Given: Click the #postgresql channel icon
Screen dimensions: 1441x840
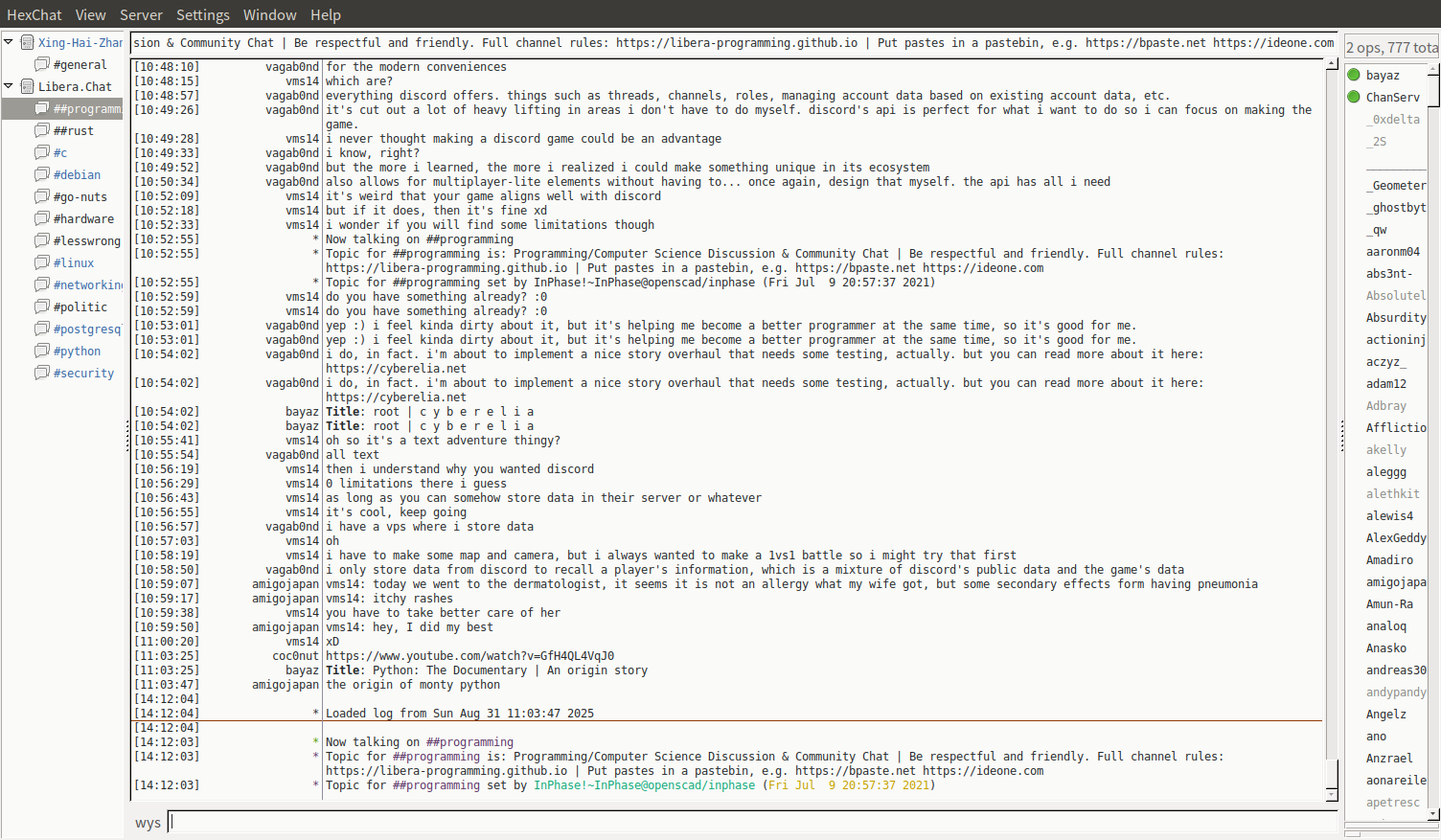Looking at the screenshot, I should 42,329.
